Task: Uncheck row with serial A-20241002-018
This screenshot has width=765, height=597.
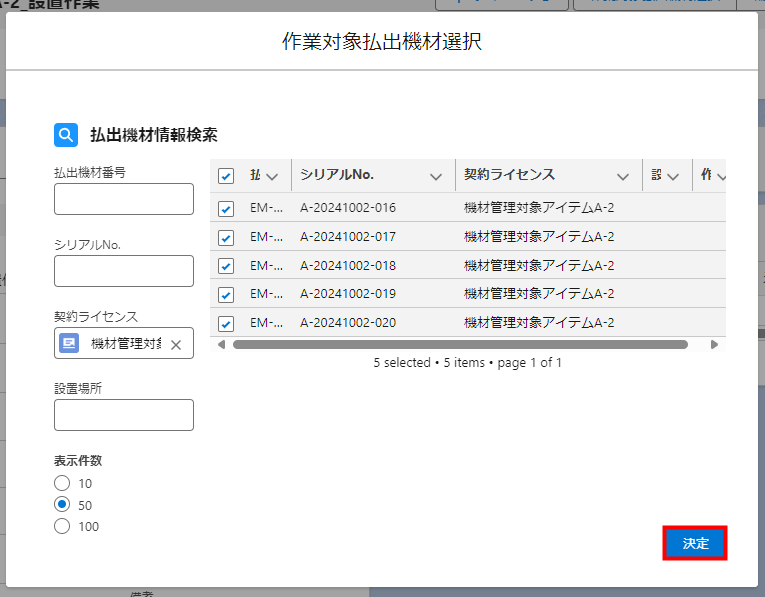Action: [x=226, y=266]
